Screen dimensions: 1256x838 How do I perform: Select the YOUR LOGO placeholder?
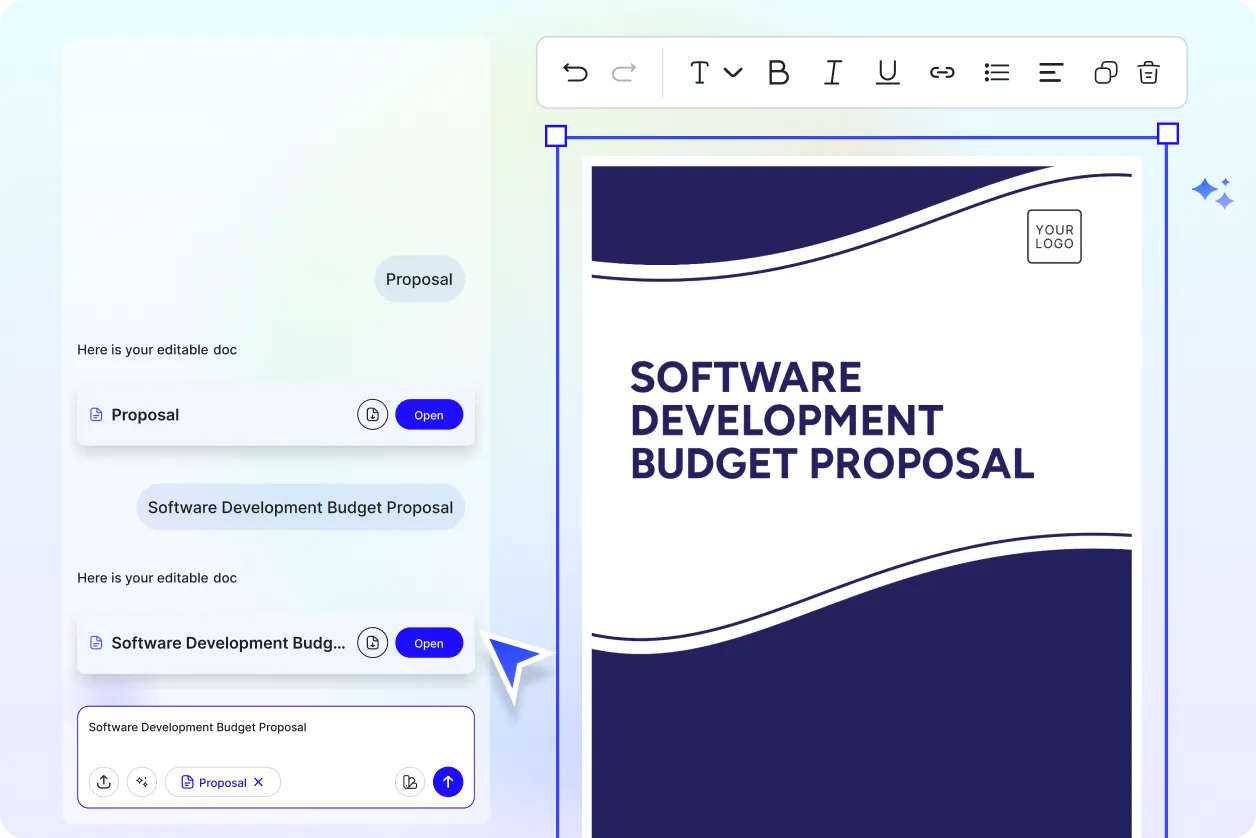point(1054,237)
